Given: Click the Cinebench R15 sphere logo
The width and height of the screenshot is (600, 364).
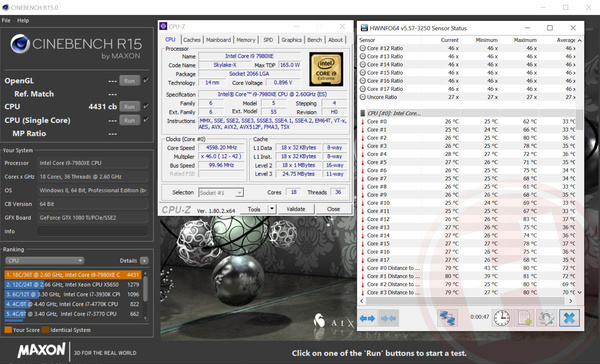Looking at the screenshot, I should 20,43.
